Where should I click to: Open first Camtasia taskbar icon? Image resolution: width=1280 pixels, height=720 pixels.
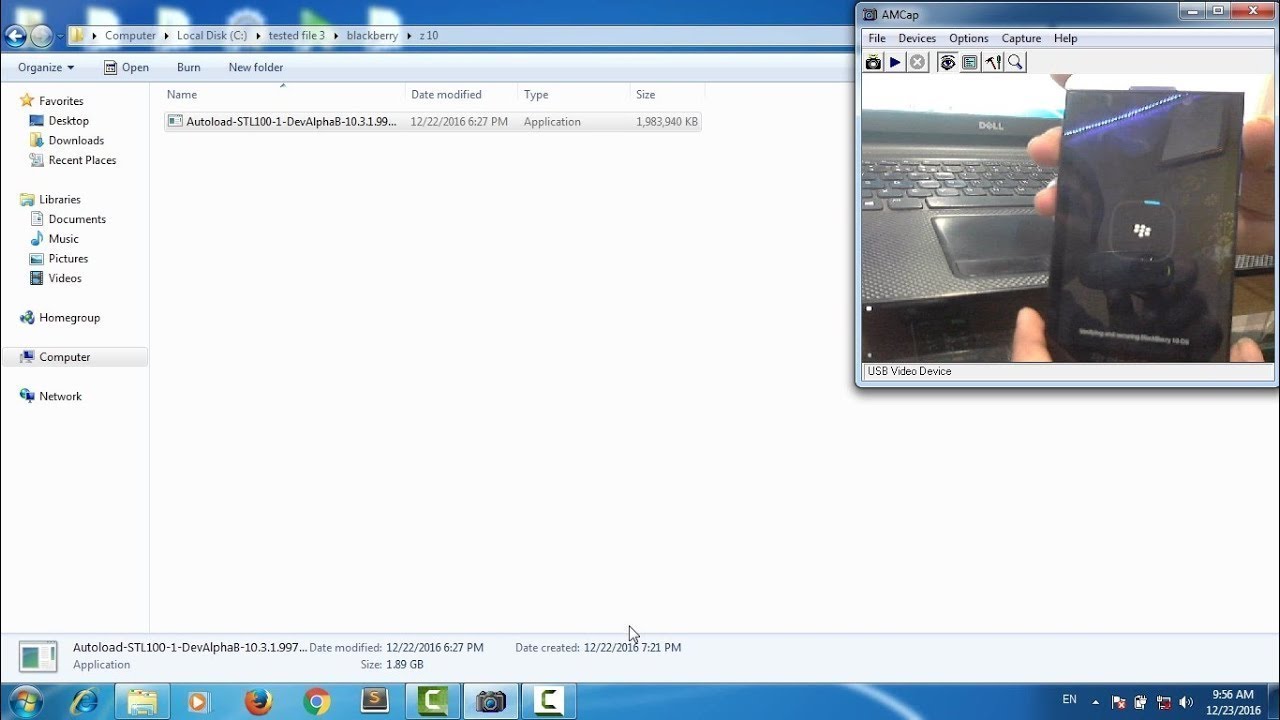point(433,702)
